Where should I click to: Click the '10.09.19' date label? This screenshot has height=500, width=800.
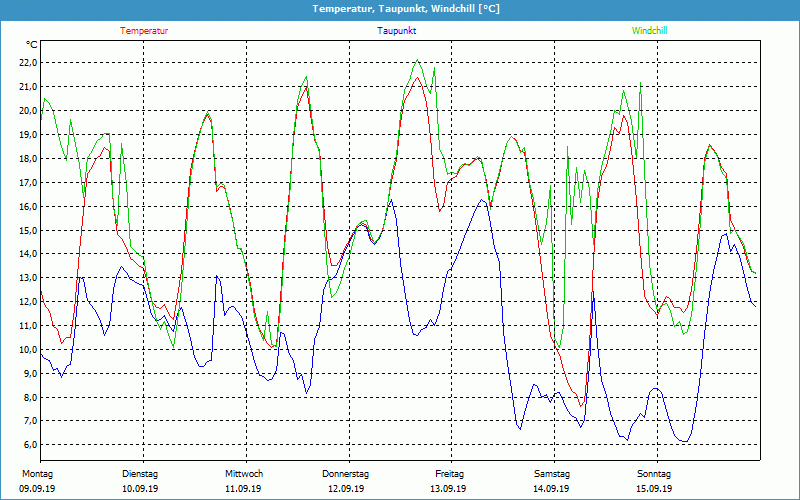click(140, 489)
